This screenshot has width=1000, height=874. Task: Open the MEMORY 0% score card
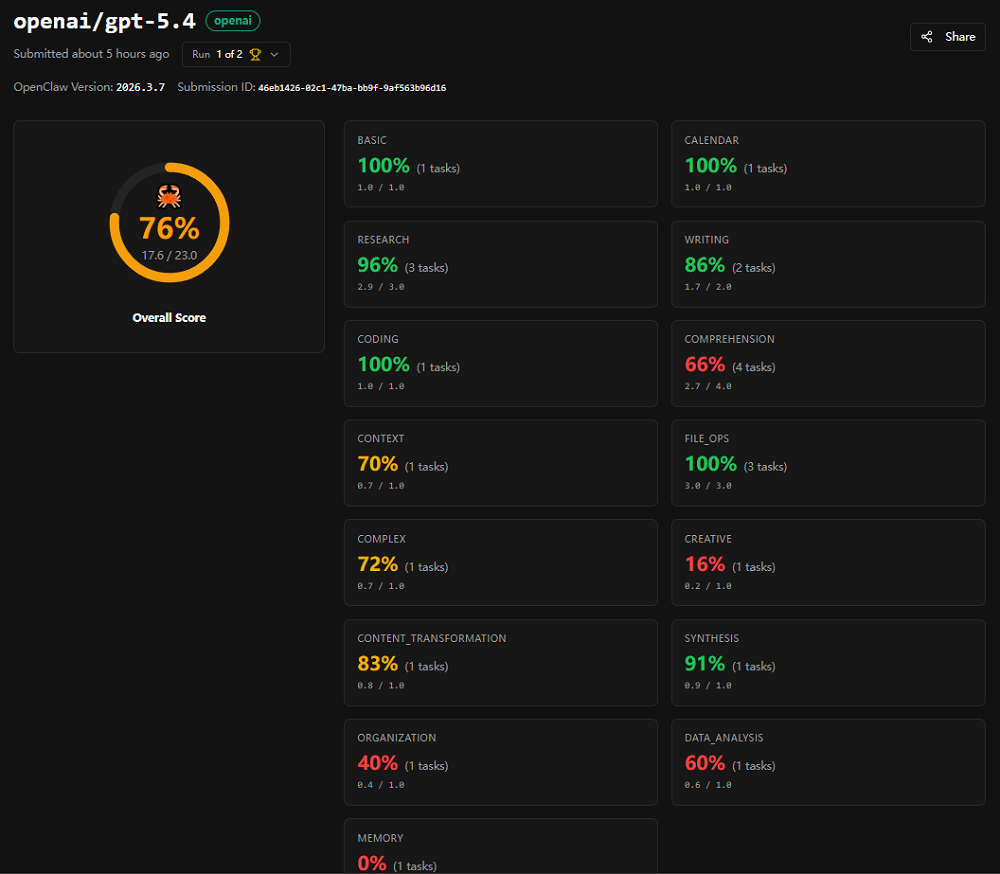[500, 848]
